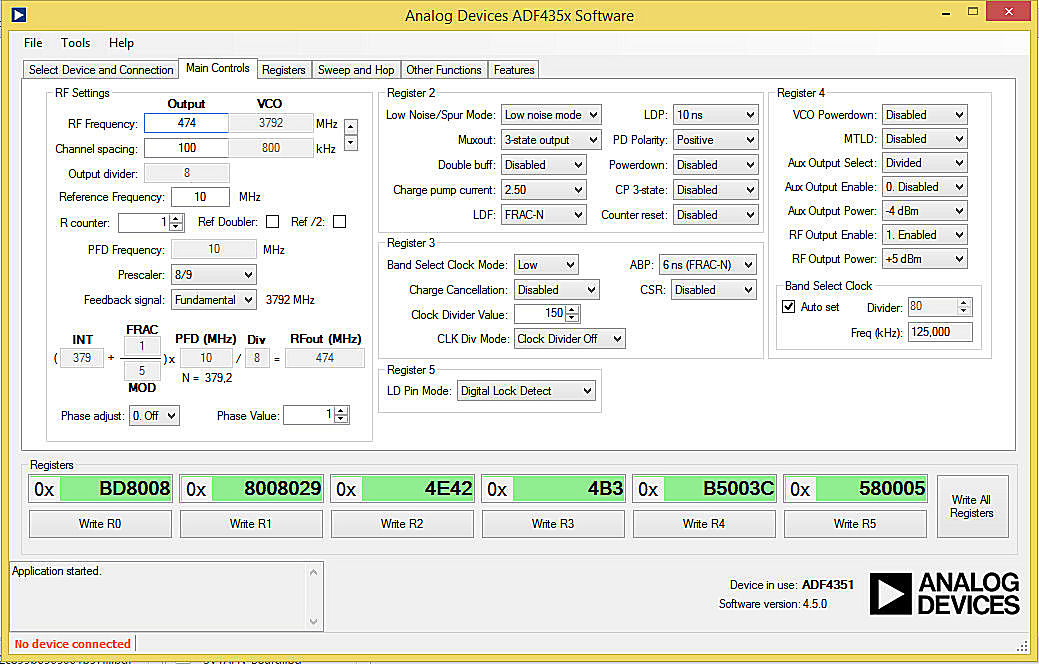This screenshot has width=1039, height=664.
Task: Open the File menu
Action: [33, 42]
